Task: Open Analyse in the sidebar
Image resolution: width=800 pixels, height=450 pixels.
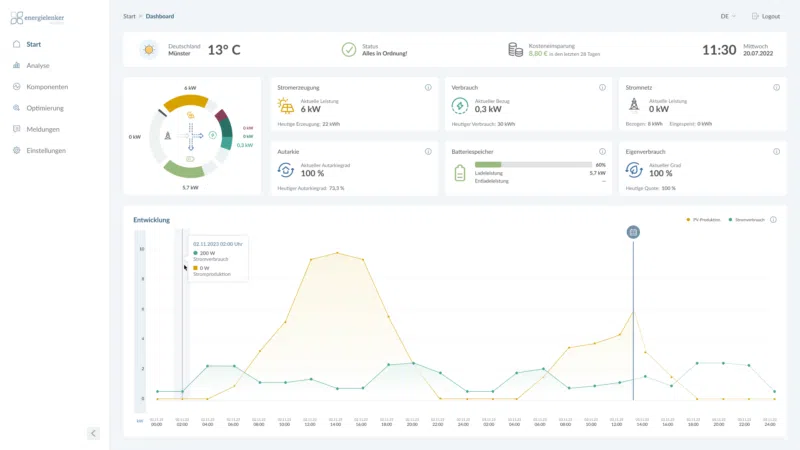Action: pyautogui.click(x=38, y=65)
